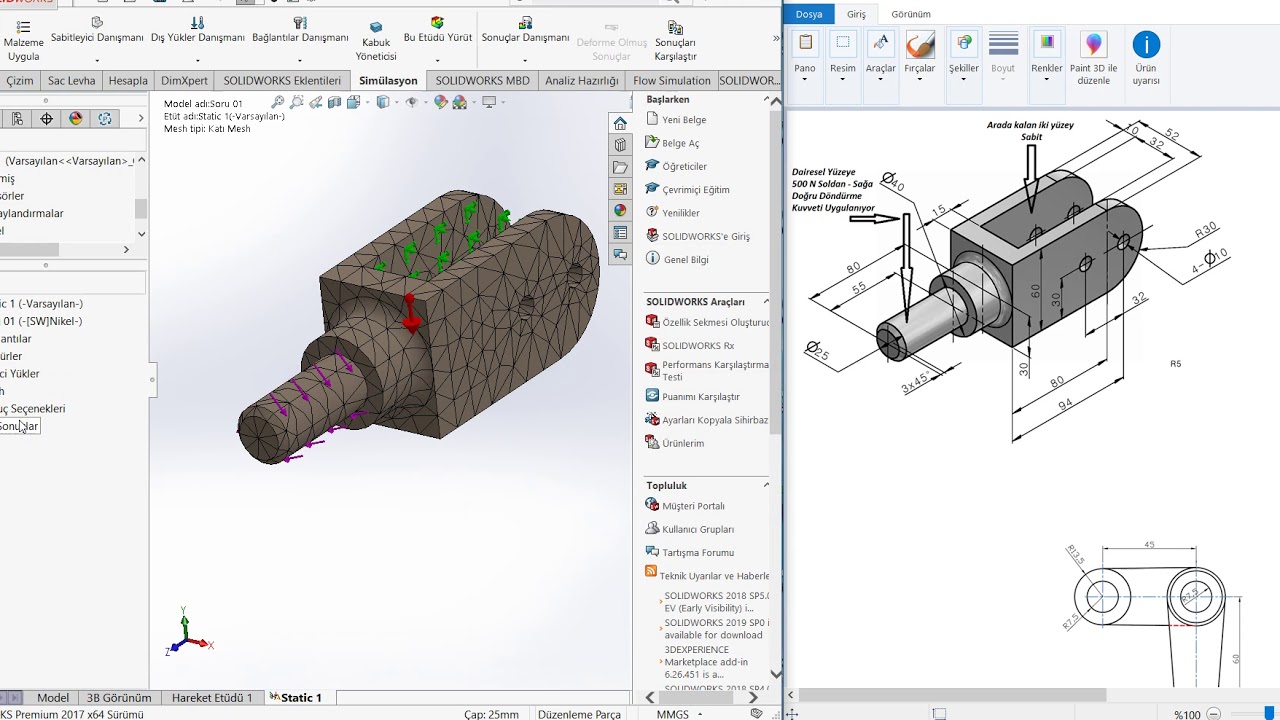The width and height of the screenshot is (1280, 720).
Task: Open the Appearances task pane tab
Action: click(x=620, y=211)
